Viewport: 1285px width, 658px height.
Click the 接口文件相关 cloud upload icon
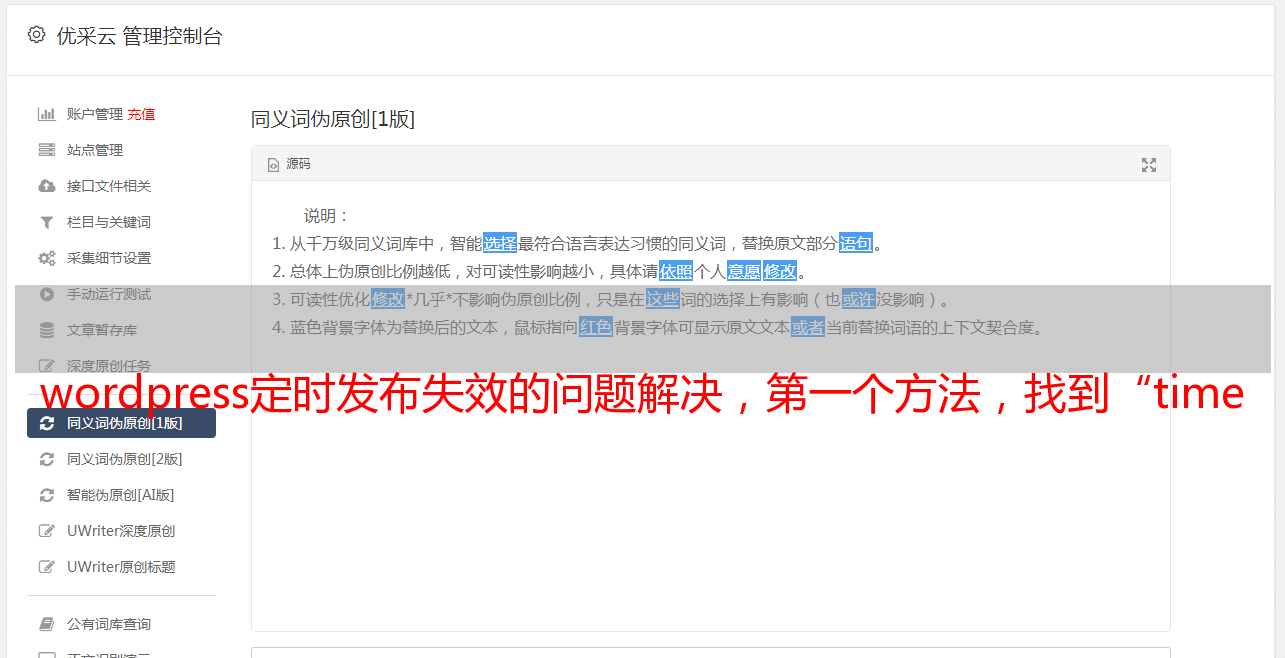click(46, 186)
